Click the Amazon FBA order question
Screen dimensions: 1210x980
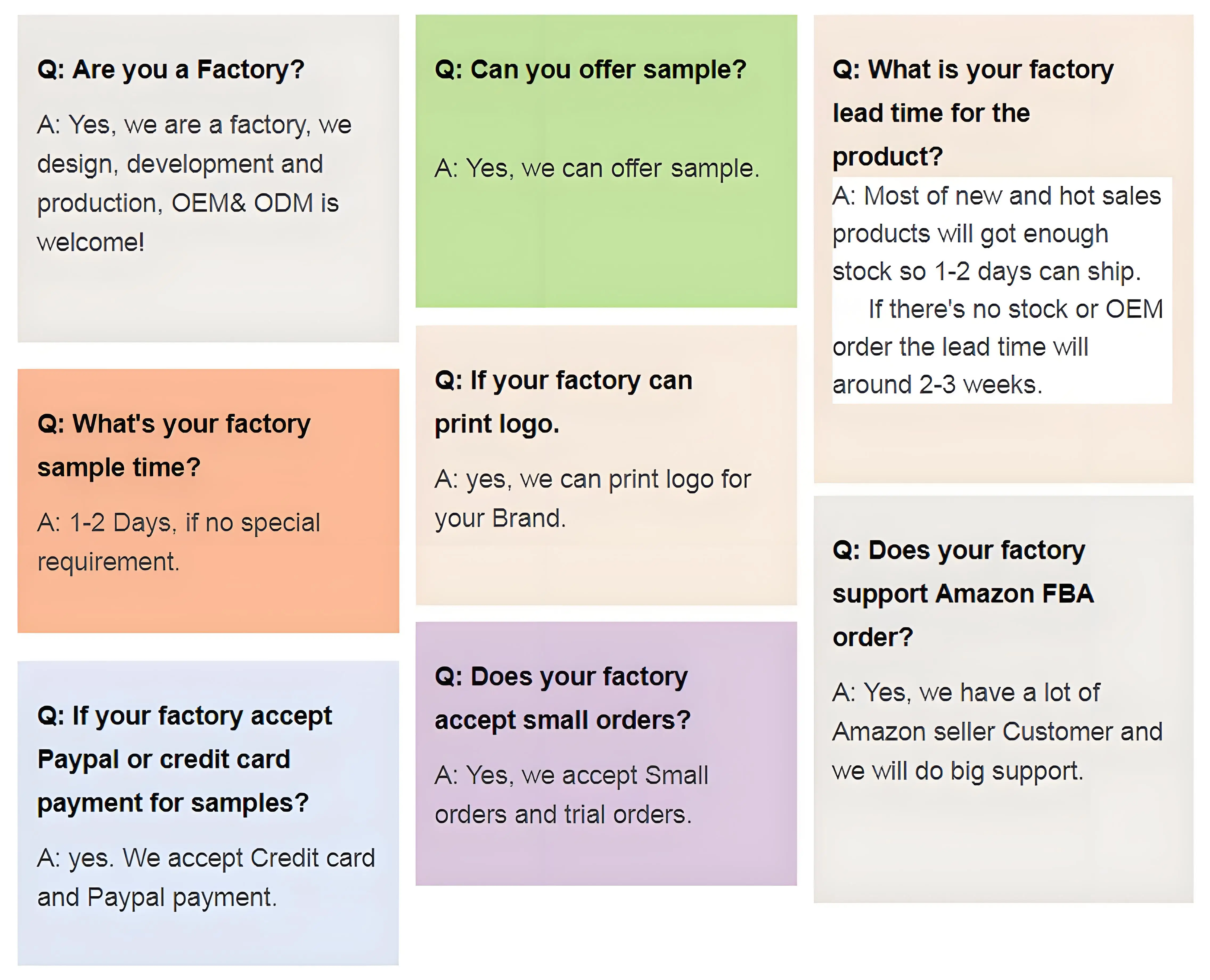click(x=963, y=593)
